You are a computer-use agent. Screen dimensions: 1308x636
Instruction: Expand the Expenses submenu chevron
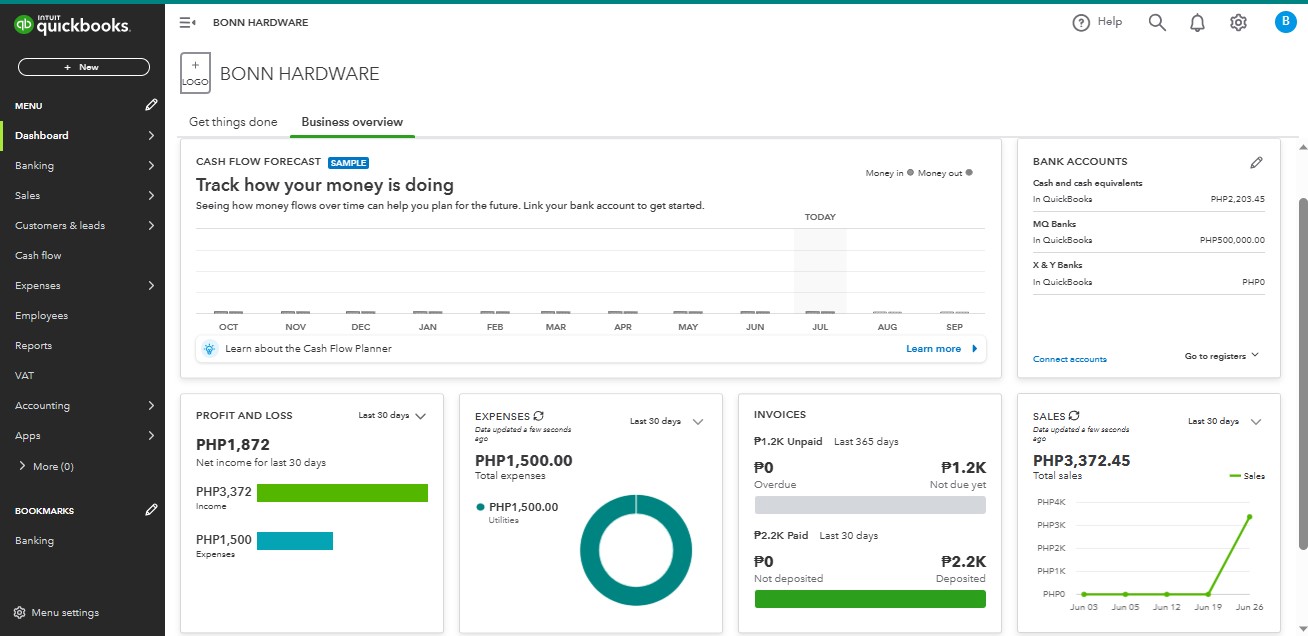(151, 286)
